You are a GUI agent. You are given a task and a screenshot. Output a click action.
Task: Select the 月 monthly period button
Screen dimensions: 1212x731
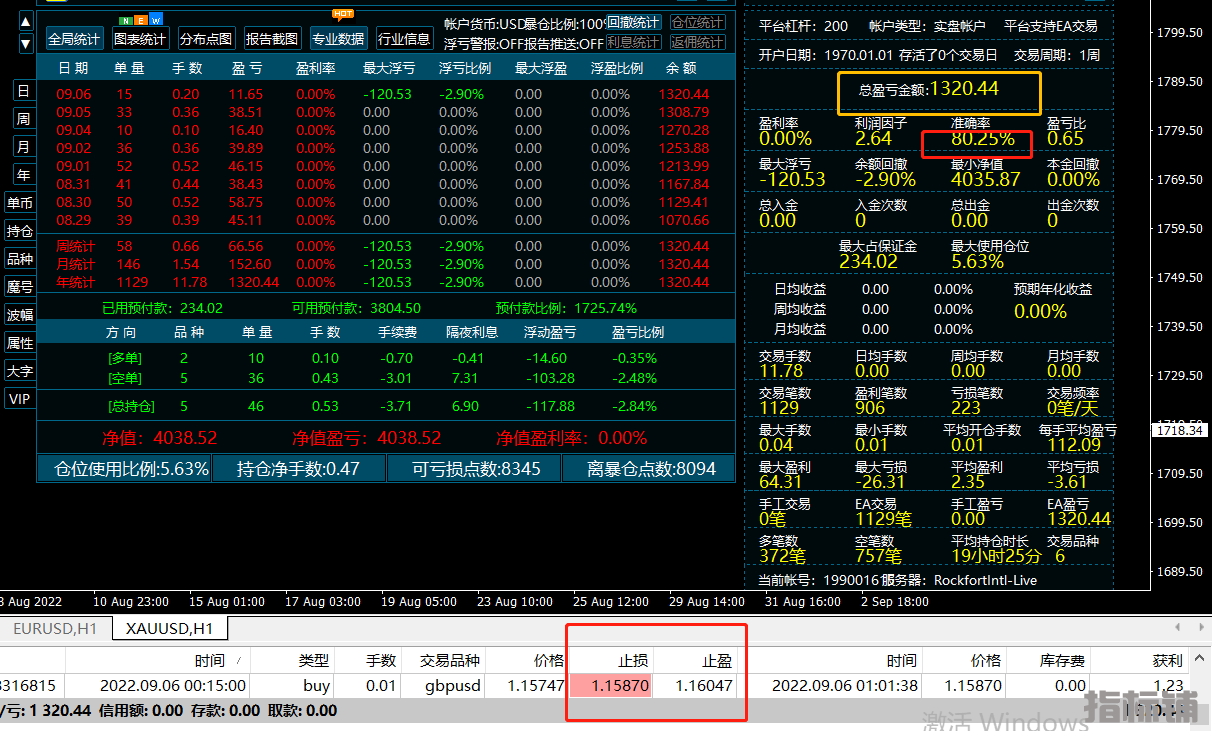22,147
